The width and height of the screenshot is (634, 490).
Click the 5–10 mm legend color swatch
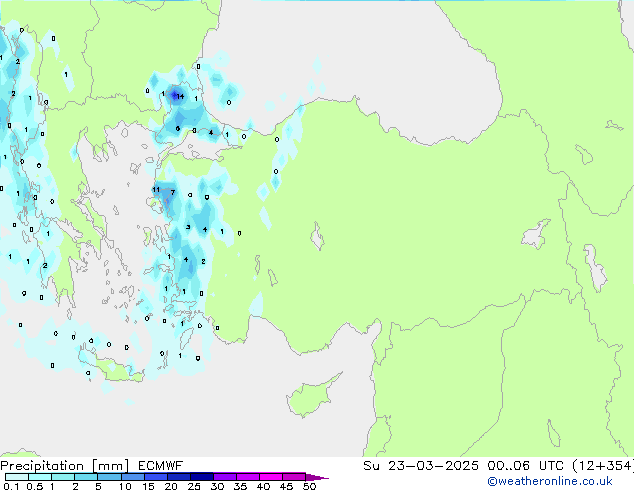[x=110, y=477]
